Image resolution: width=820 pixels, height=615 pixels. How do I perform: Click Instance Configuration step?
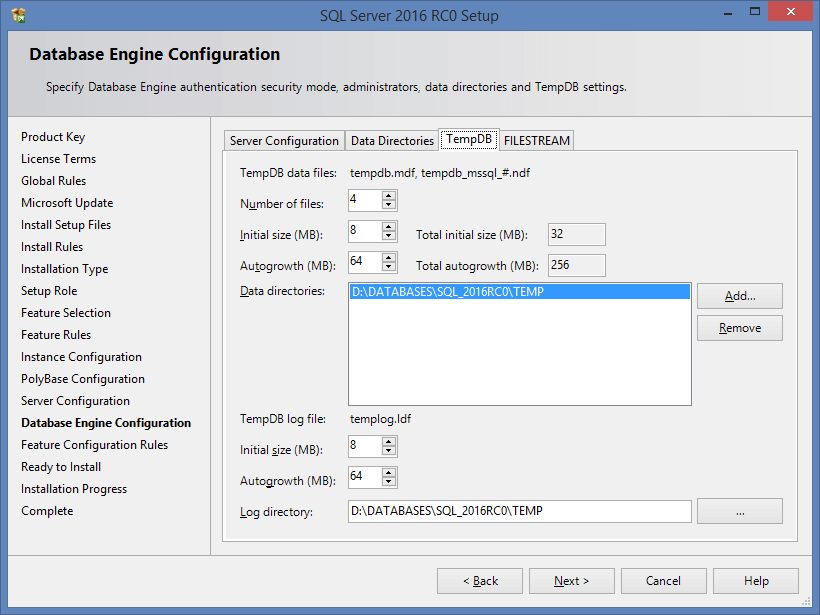(x=81, y=357)
